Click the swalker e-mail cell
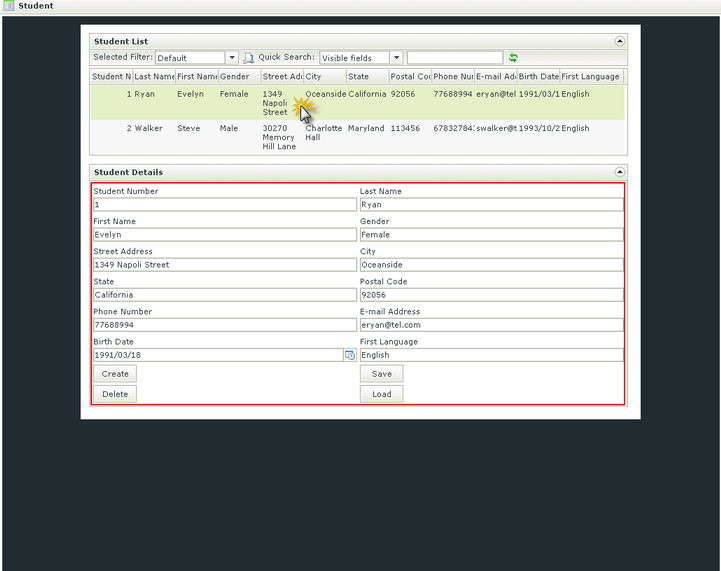Viewport: 721px width, 571px height. click(496, 128)
